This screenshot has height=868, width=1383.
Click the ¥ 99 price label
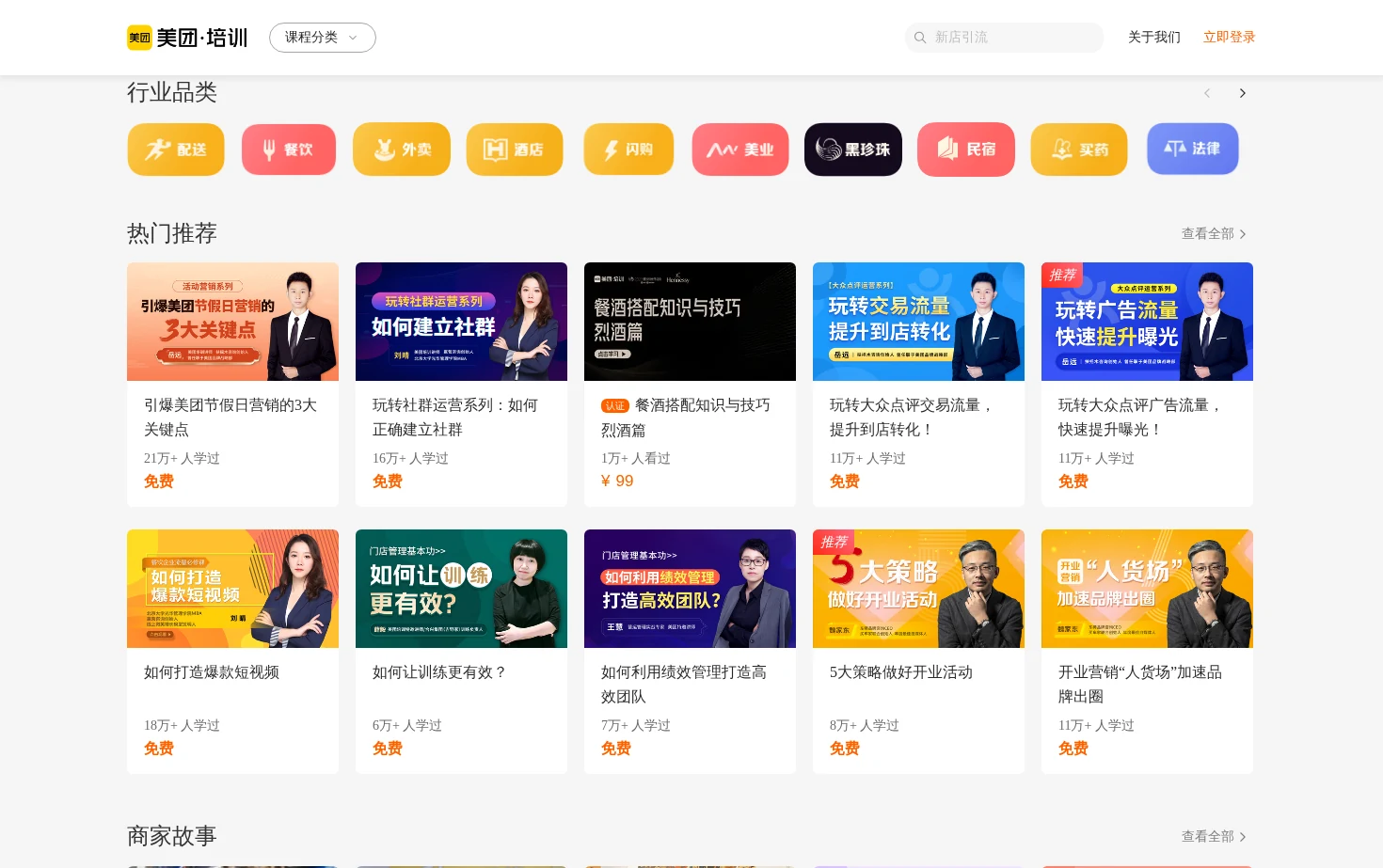(x=617, y=481)
